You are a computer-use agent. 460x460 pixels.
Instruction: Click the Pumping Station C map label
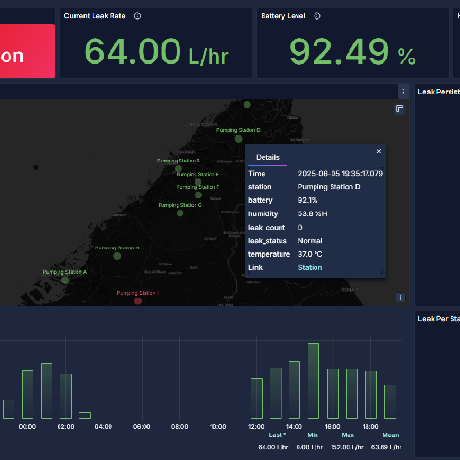click(180, 205)
